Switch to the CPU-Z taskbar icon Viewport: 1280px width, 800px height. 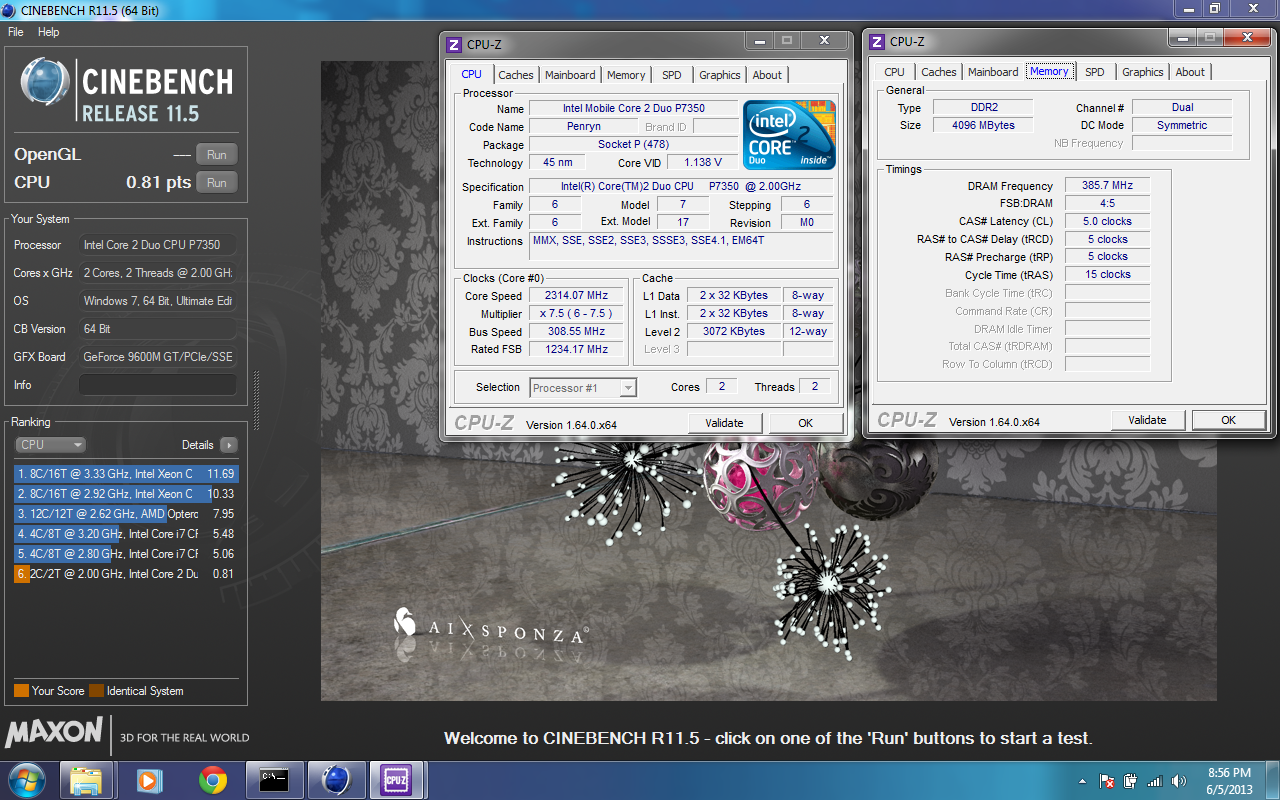[x=397, y=780]
